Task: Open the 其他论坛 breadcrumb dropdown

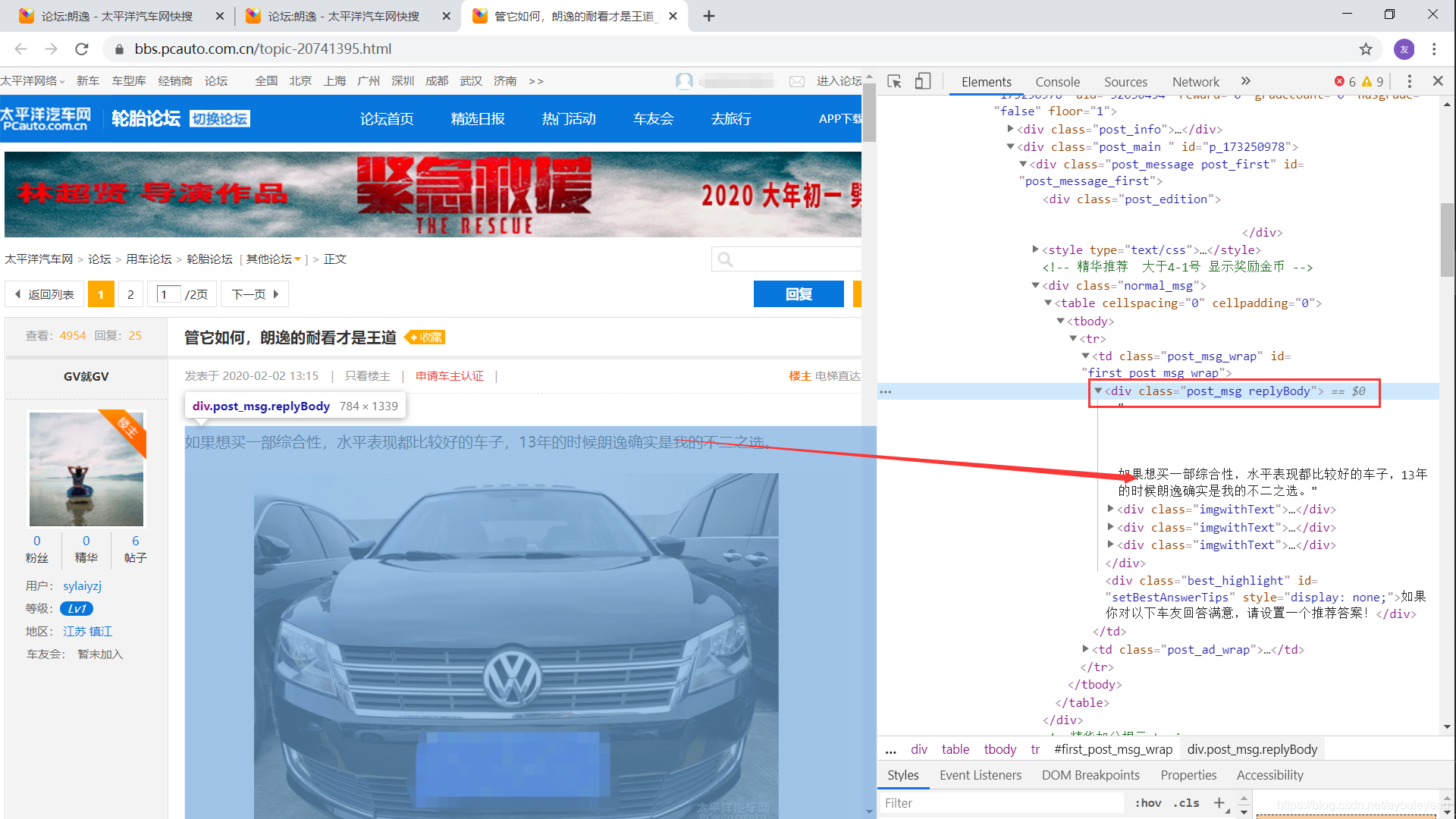Action: [x=274, y=259]
